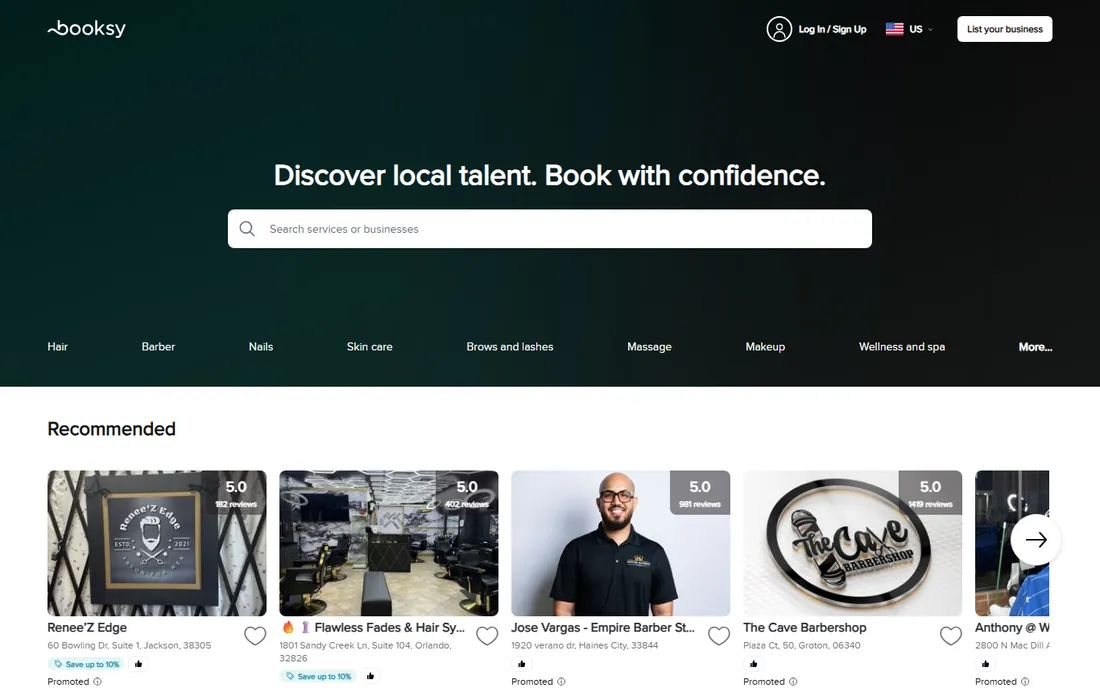Click Log In / Sign Up link
The image size is (1100, 688).
[x=832, y=29]
